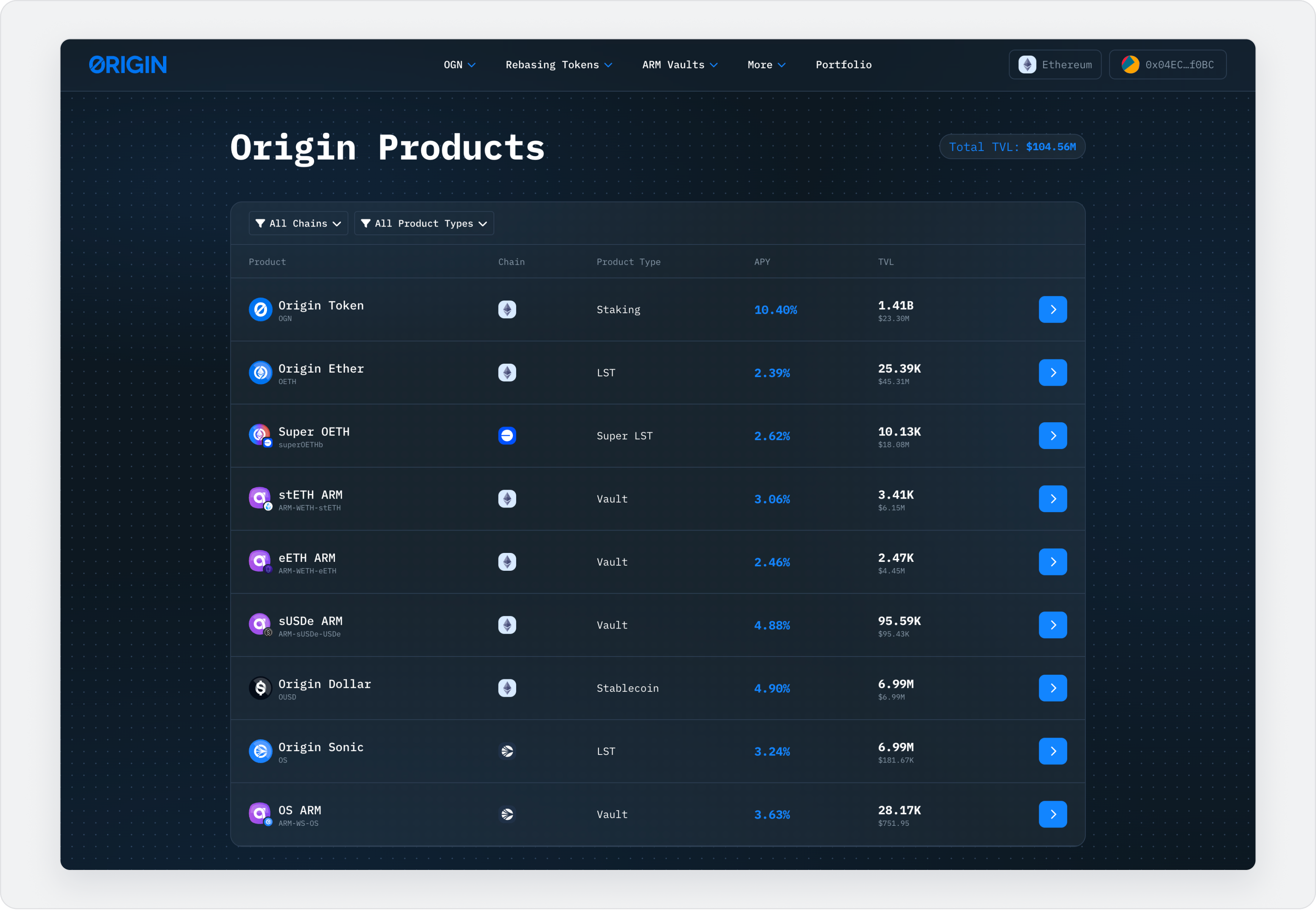Click the eETH ARM vault icon
This screenshot has height=920, width=1316.
coord(260,562)
